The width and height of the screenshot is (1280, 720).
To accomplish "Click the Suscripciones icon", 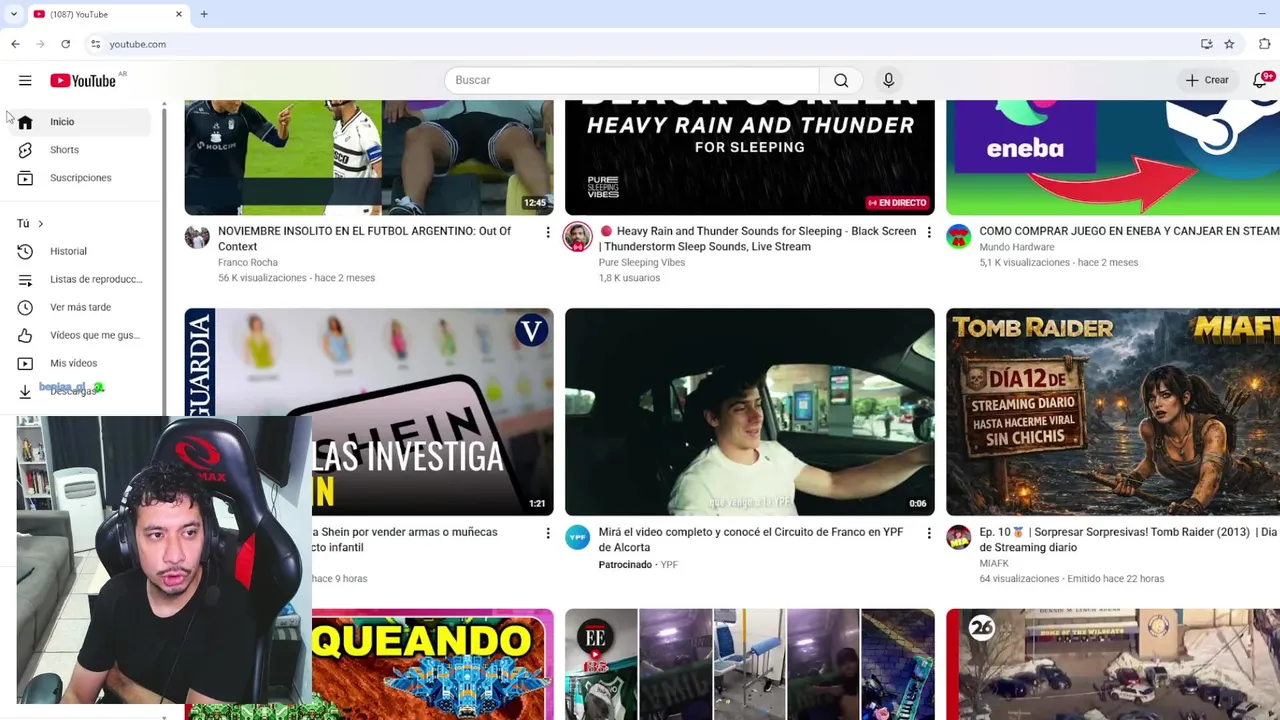I will (x=25, y=177).
